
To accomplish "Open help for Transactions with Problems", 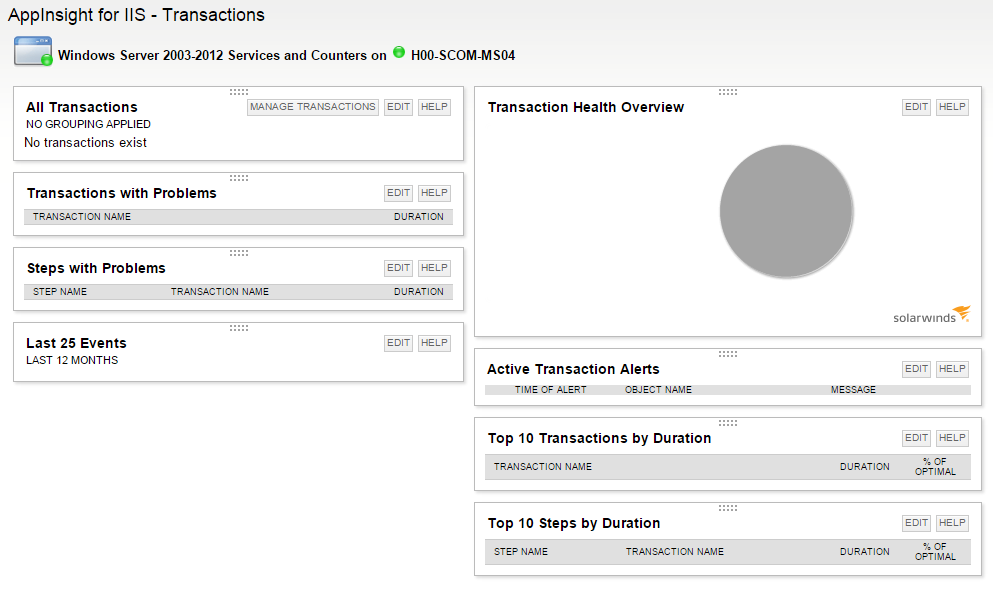I will click(x=434, y=193).
